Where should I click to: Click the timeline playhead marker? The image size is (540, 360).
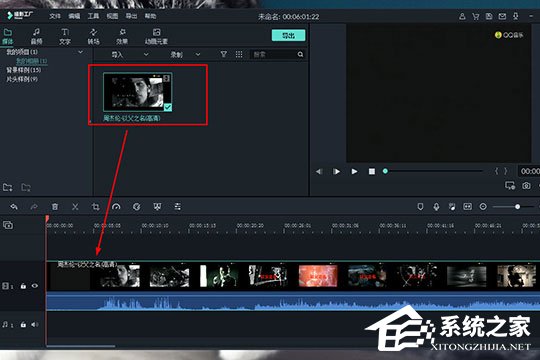[47, 219]
